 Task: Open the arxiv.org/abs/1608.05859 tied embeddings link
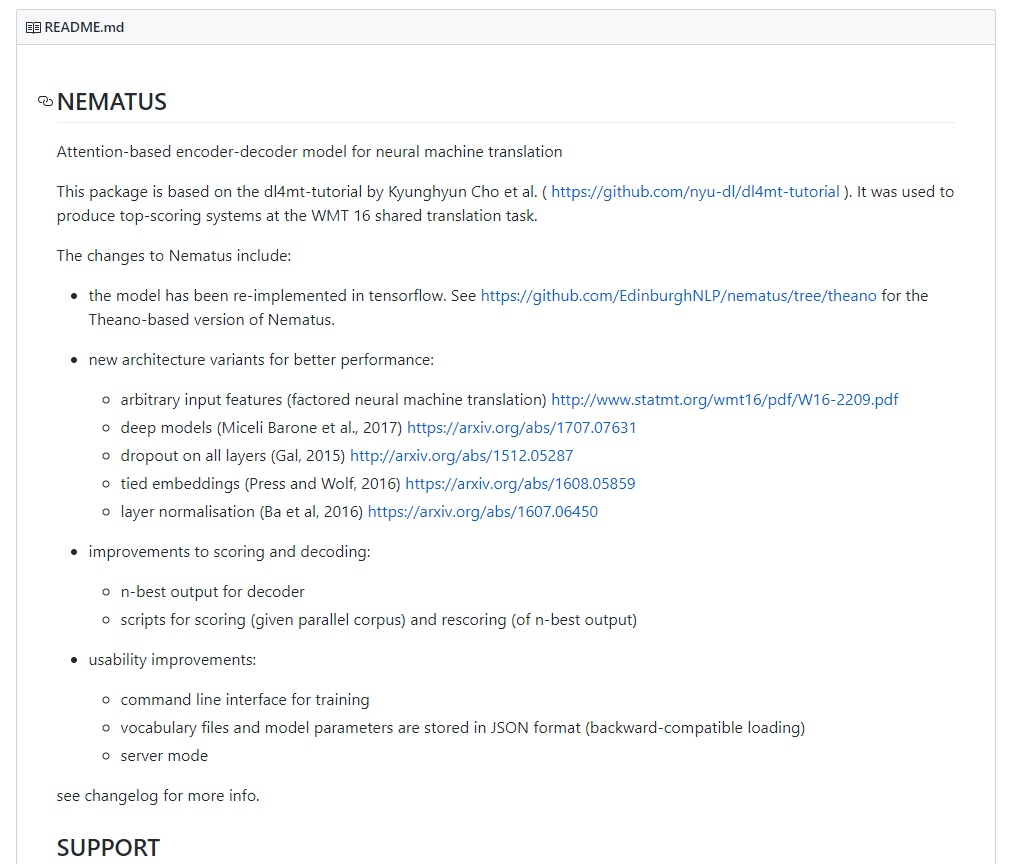point(520,484)
